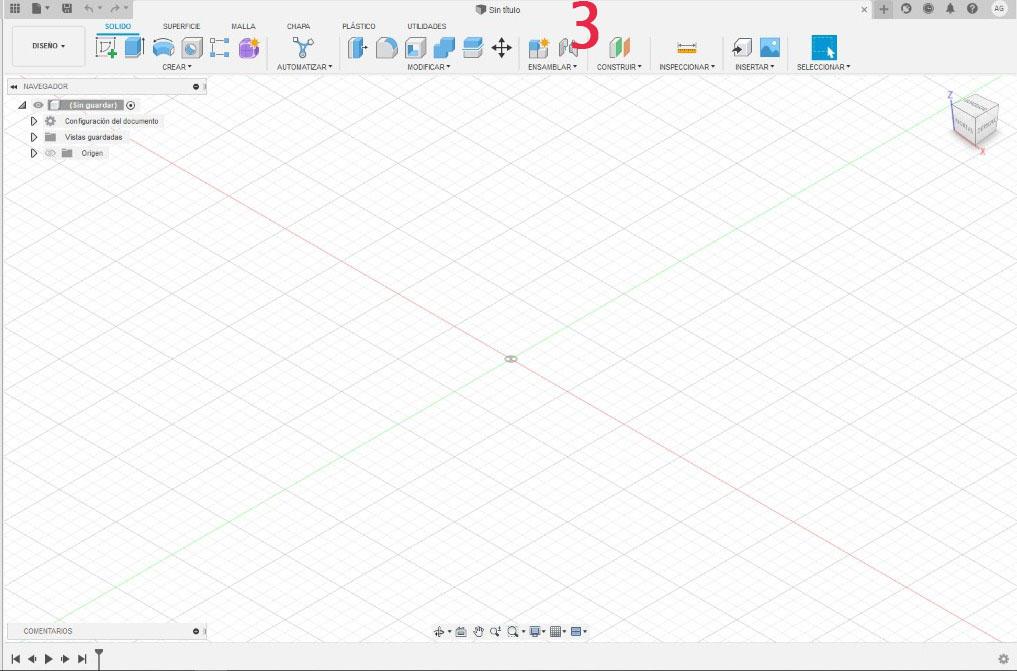The image size is (1017, 671).
Task: Click the Offset Face tool icon
Action: click(x=472, y=47)
